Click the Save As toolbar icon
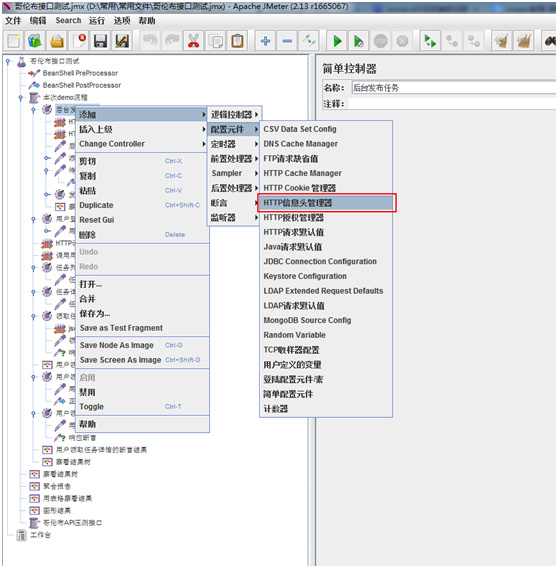Image resolution: width=558 pixels, height=568 pixels. pyautogui.click(x=122, y=41)
